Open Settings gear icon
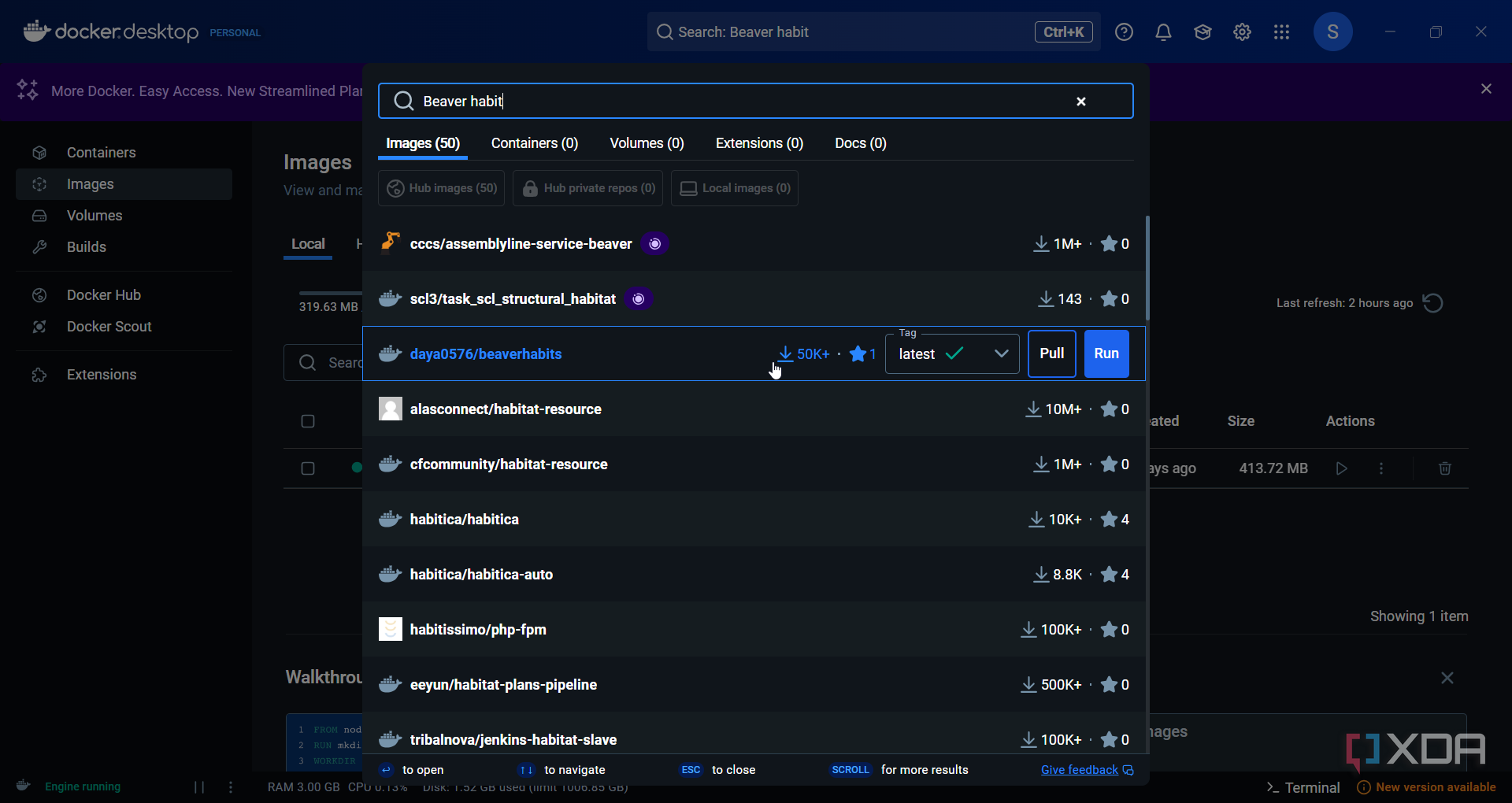This screenshot has width=1512, height=803. pyautogui.click(x=1242, y=32)
